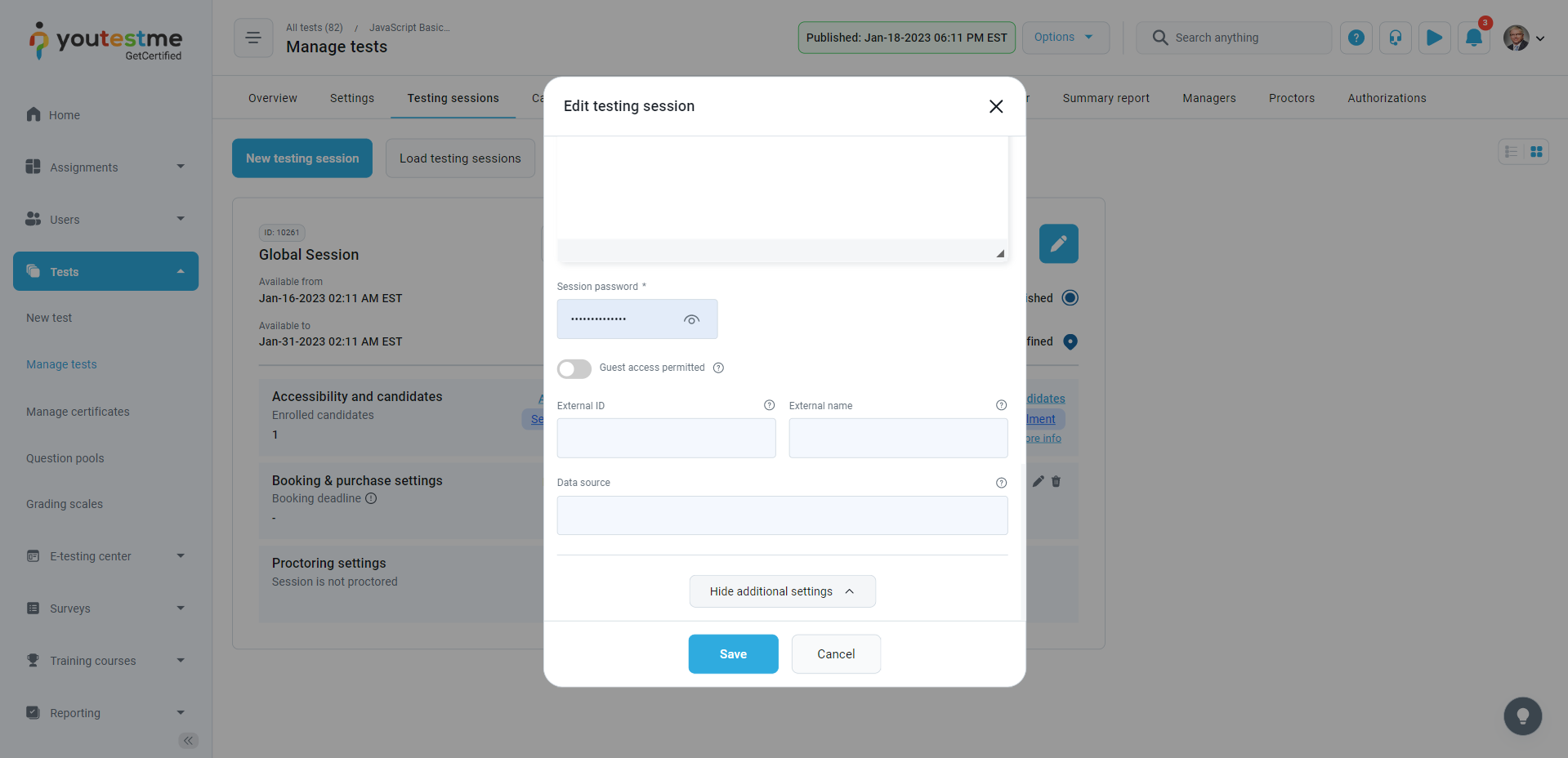Collapse sidebar with double chevron icon
This screenshot has width=1568, height=758.
[188, 741]
